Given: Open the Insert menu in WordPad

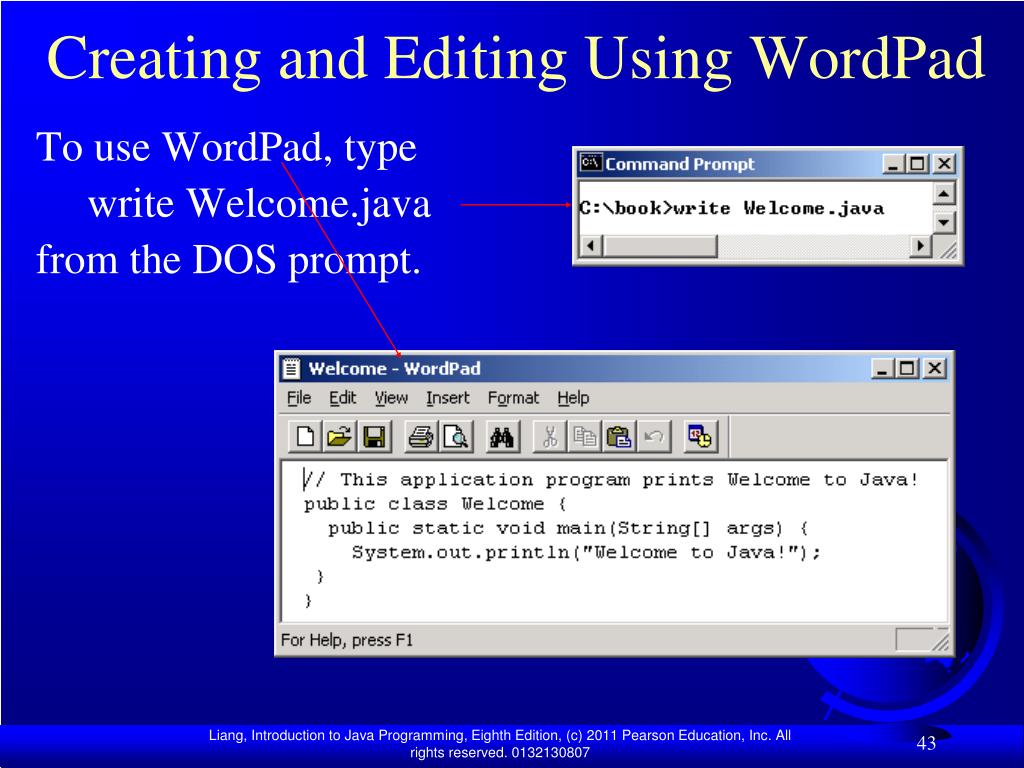Looking at the screenshot, I should 447,398.
